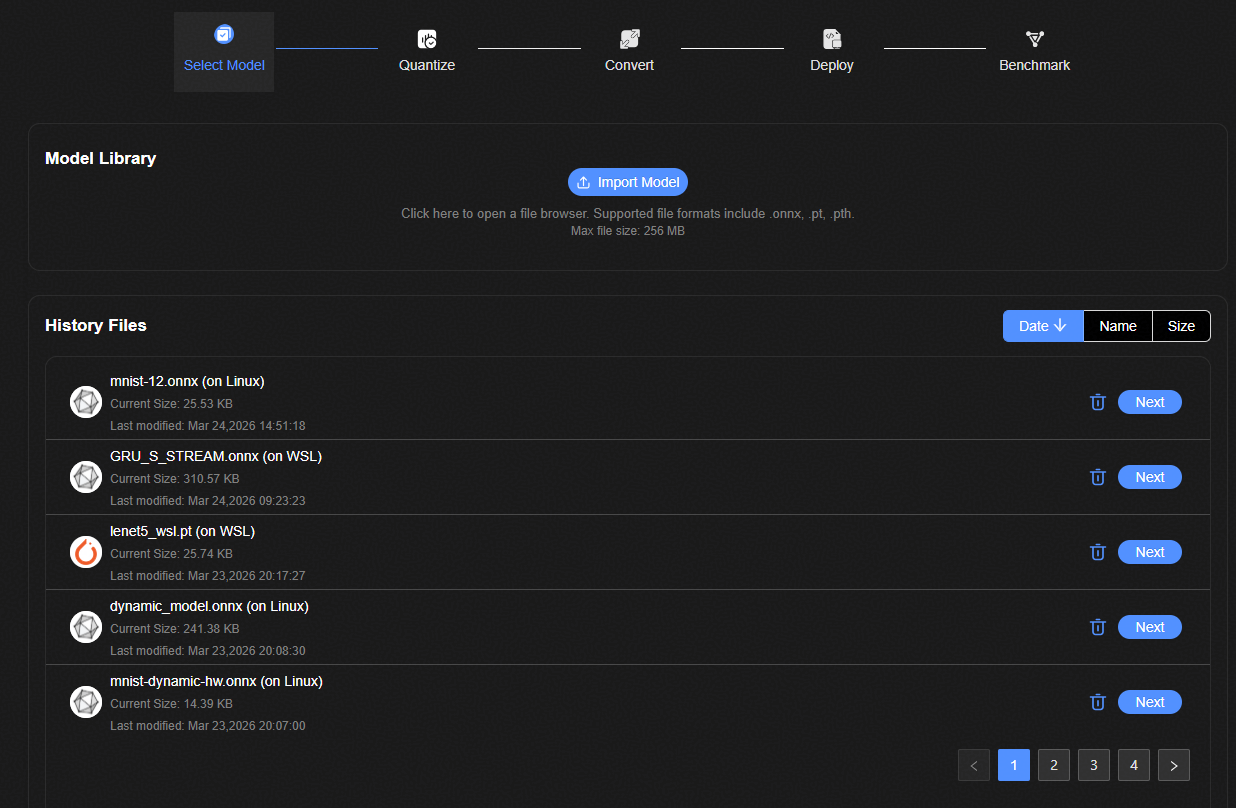Select the Select Model step tab
This screenshot has height=808, width=1236.
coord(224,52)
